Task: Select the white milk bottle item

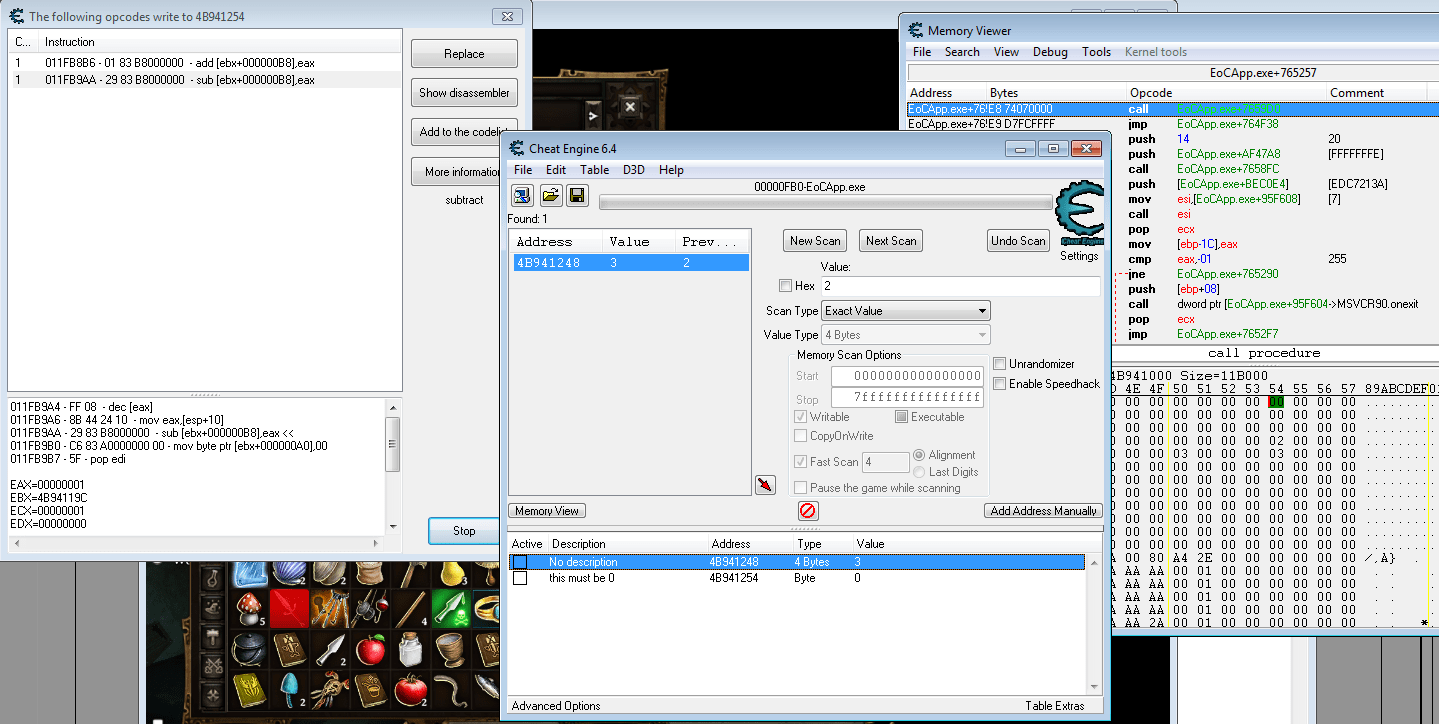Action: (411, 650)
